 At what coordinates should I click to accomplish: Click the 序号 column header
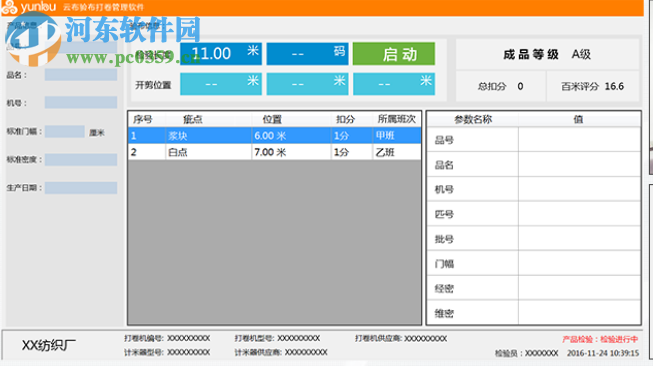pos(147,119)
